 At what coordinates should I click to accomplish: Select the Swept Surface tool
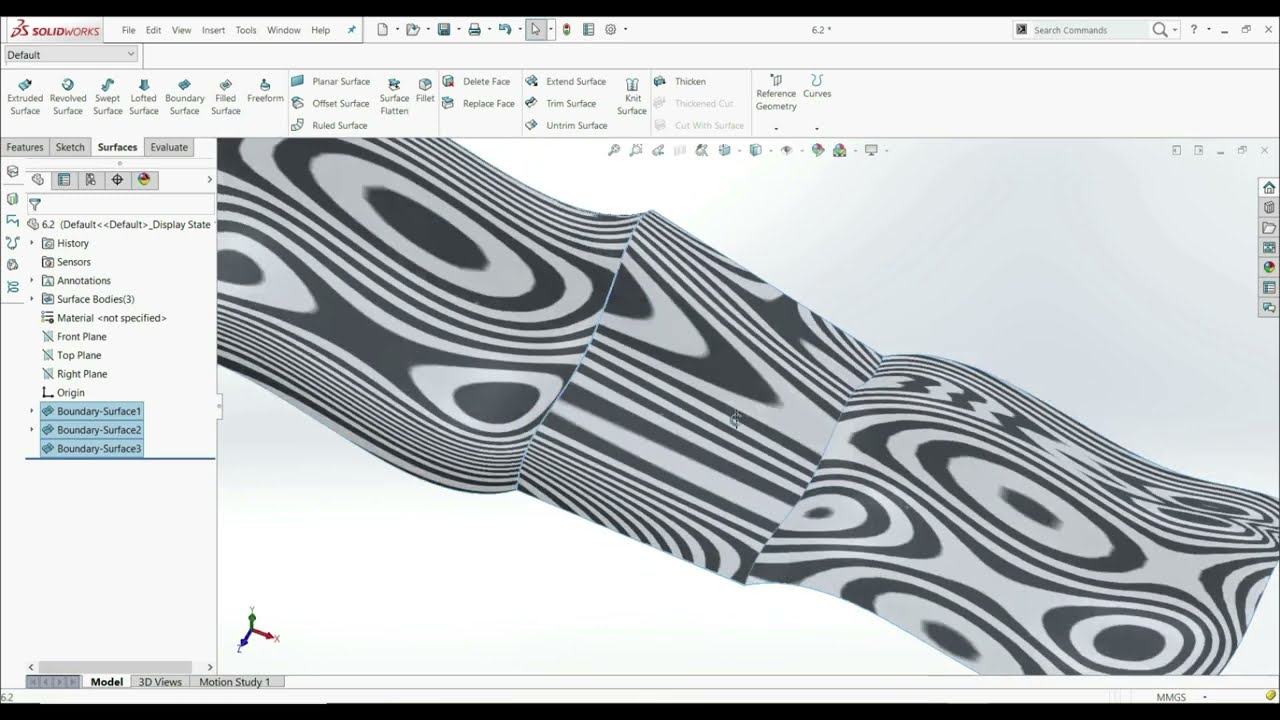pos(108,96)
